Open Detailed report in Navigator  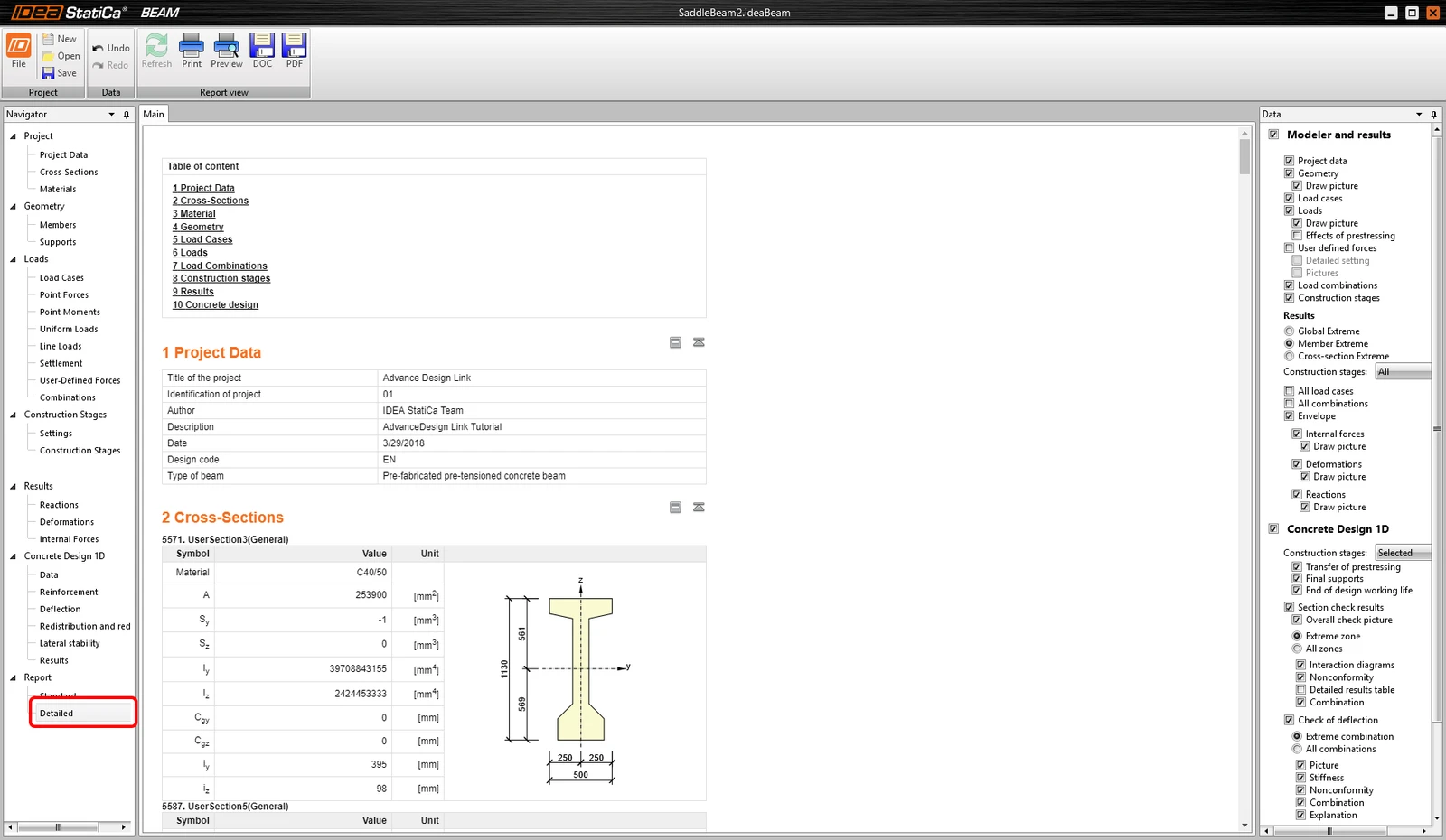pyautogui.click(x=56, y=714)
